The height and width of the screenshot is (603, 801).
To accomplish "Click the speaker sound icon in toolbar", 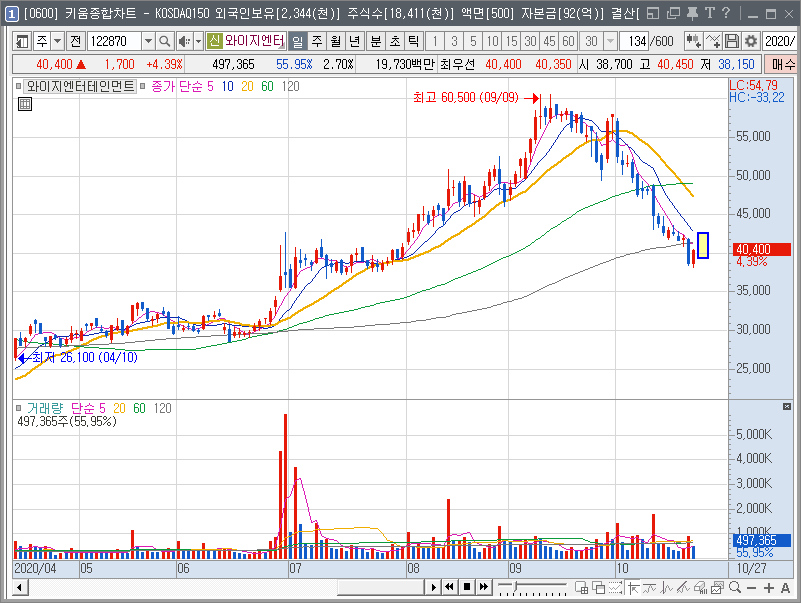I will point(184,41).
